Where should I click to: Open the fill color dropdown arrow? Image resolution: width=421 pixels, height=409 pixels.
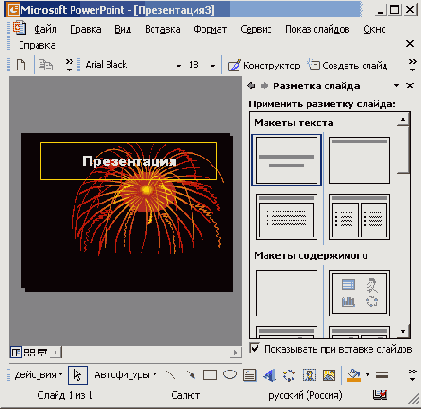pos(367,375)
